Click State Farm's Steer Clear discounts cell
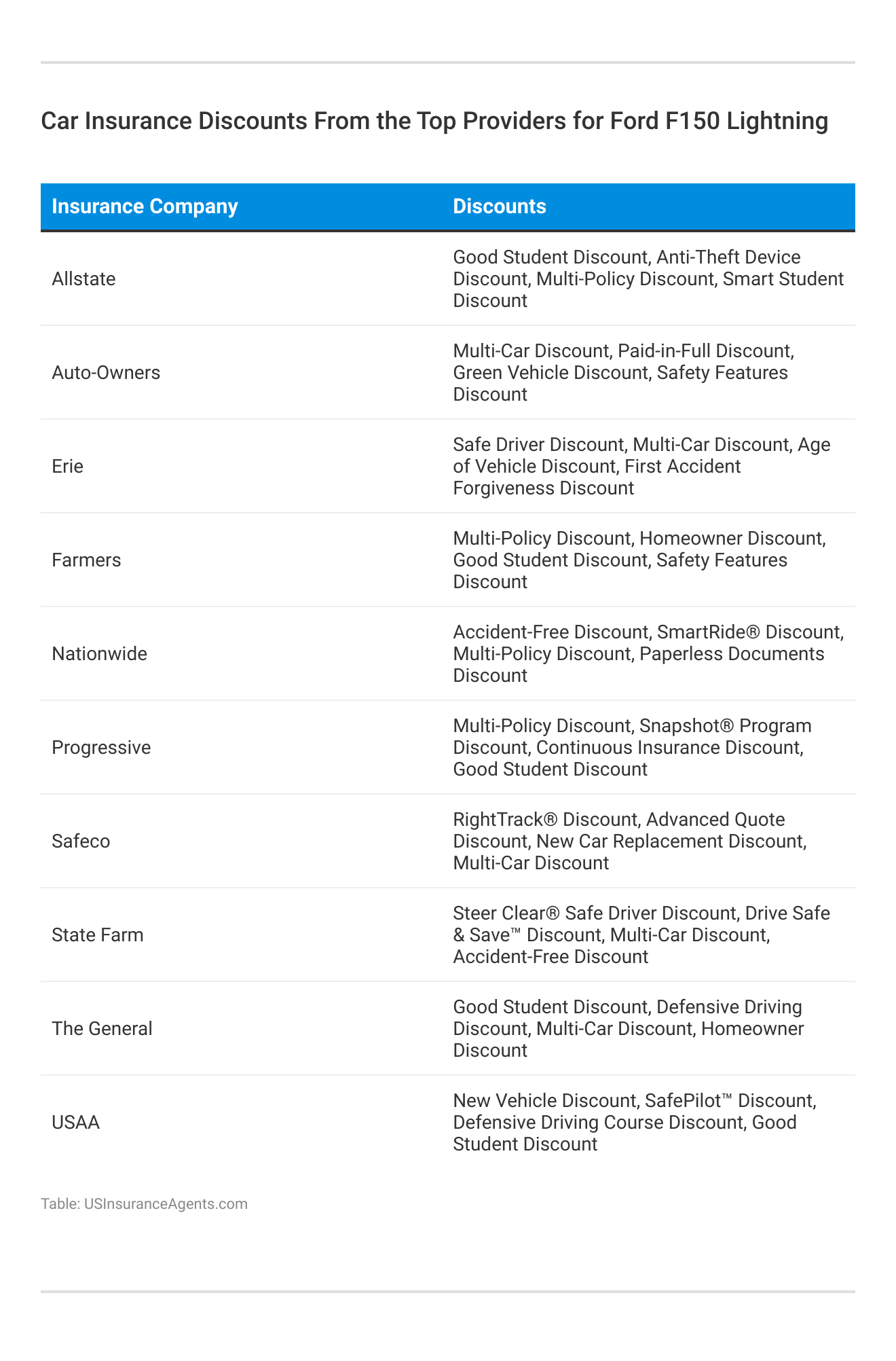The height and width of the screenshot is (1361, 896). (x=641, y=935)
